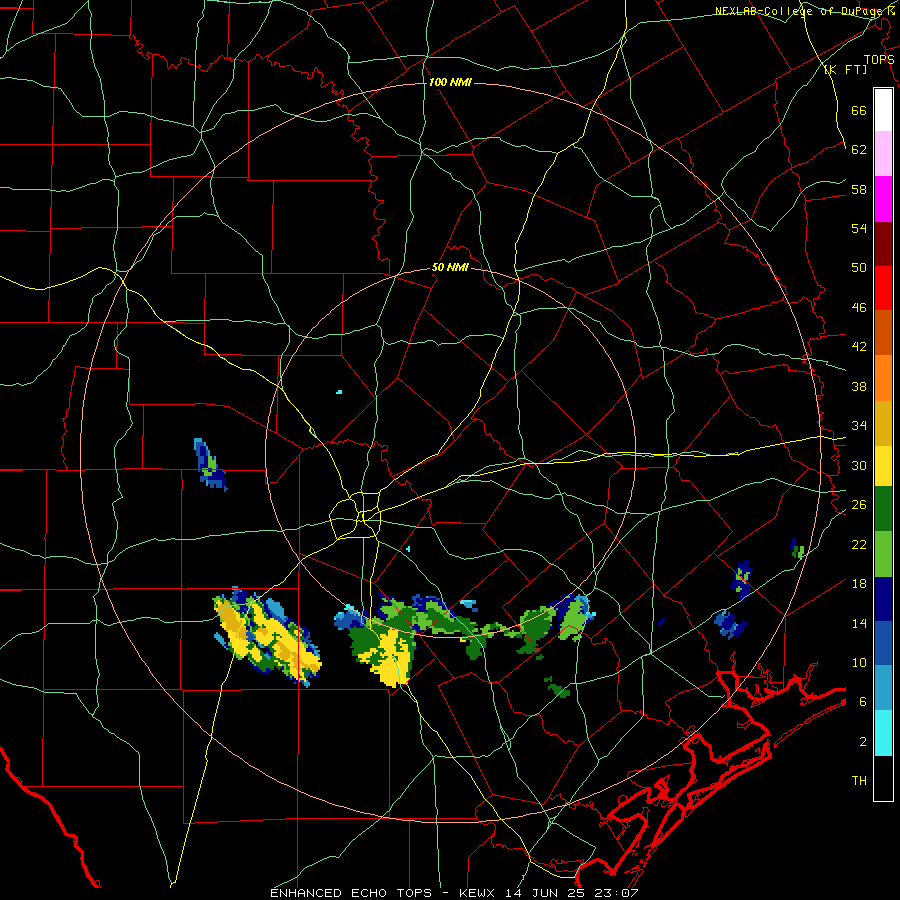Select the legend value 58

[859, 189]
